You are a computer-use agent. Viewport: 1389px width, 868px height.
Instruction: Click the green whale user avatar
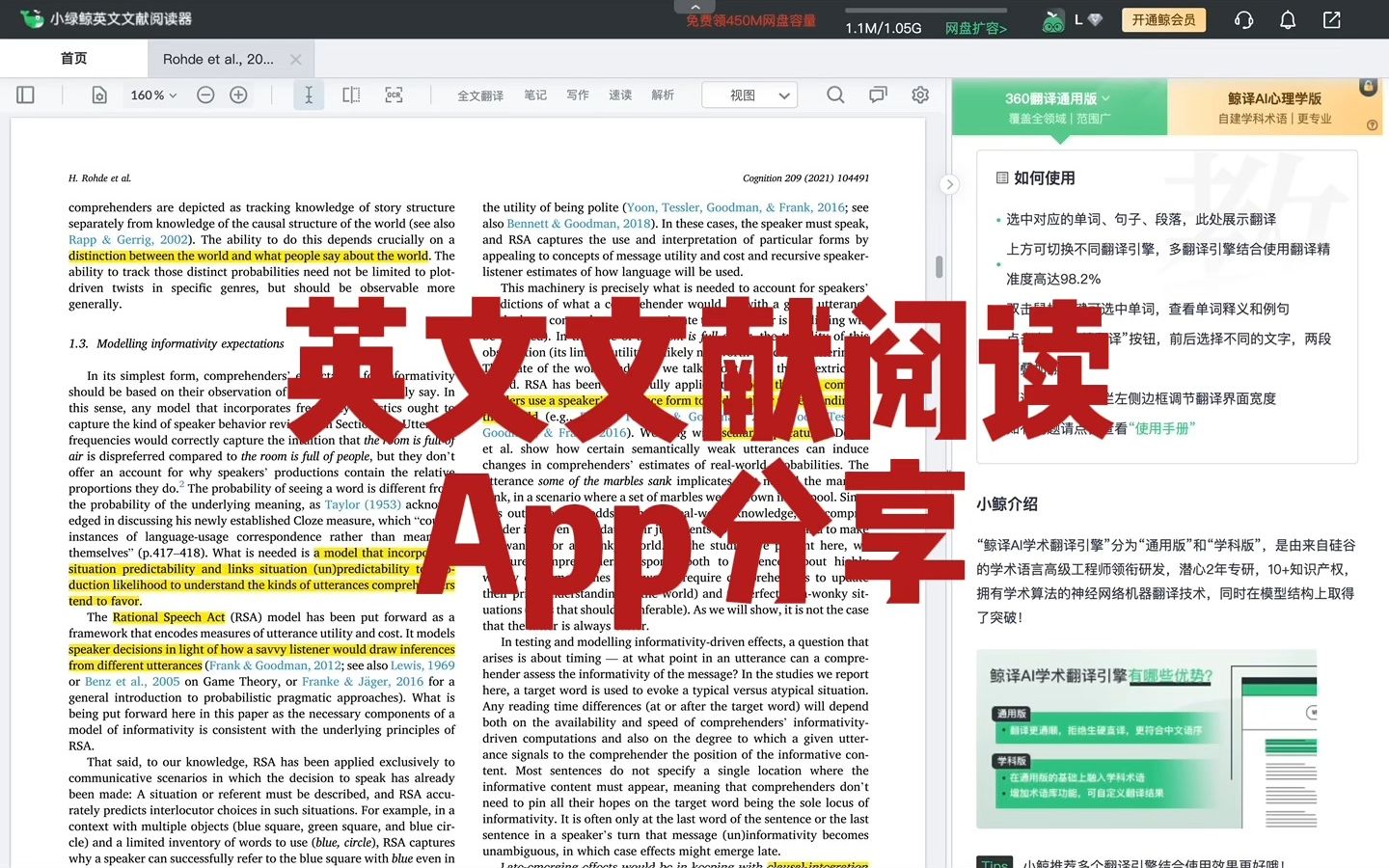1053,20
